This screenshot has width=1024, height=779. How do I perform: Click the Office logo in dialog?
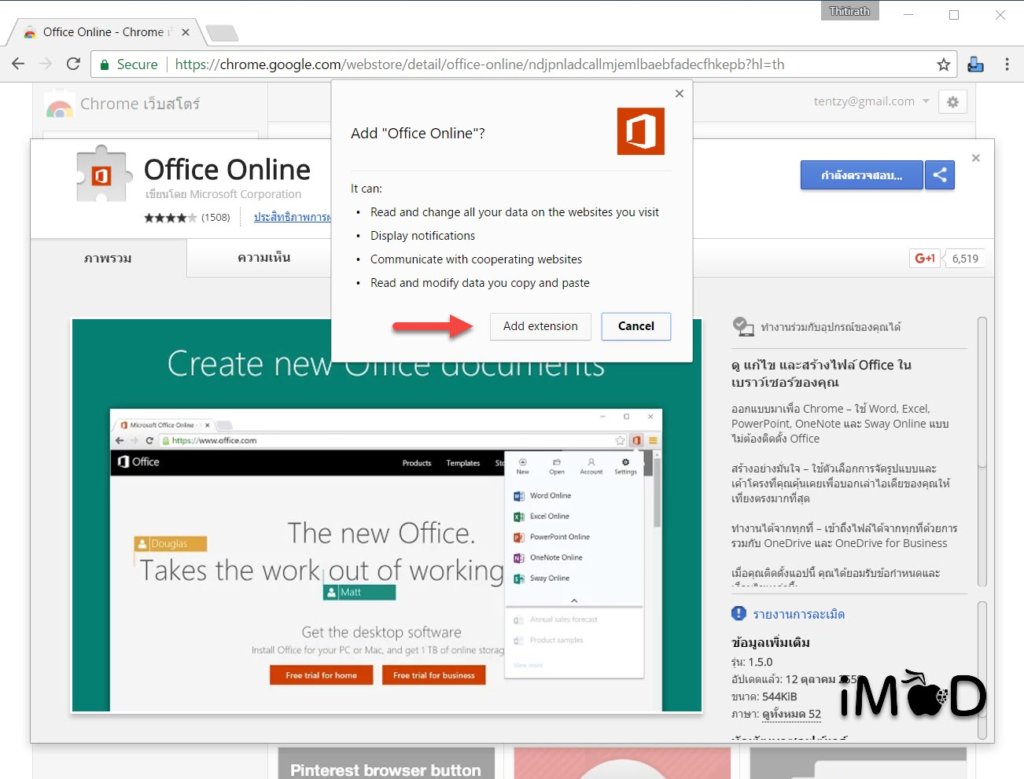[640, 132]
